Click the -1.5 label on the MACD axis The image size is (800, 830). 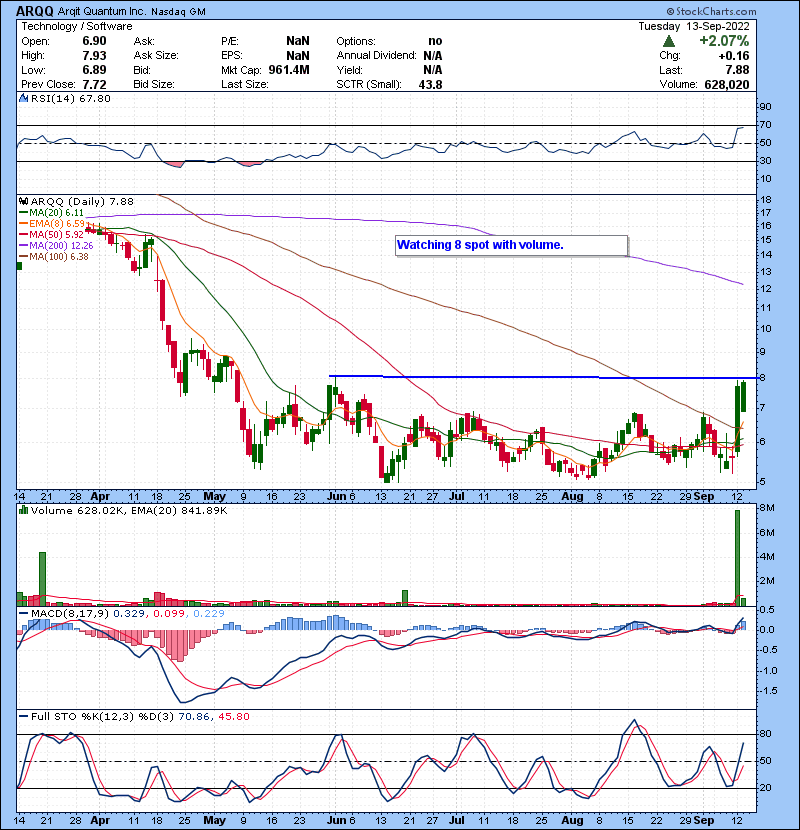[768, 691]
